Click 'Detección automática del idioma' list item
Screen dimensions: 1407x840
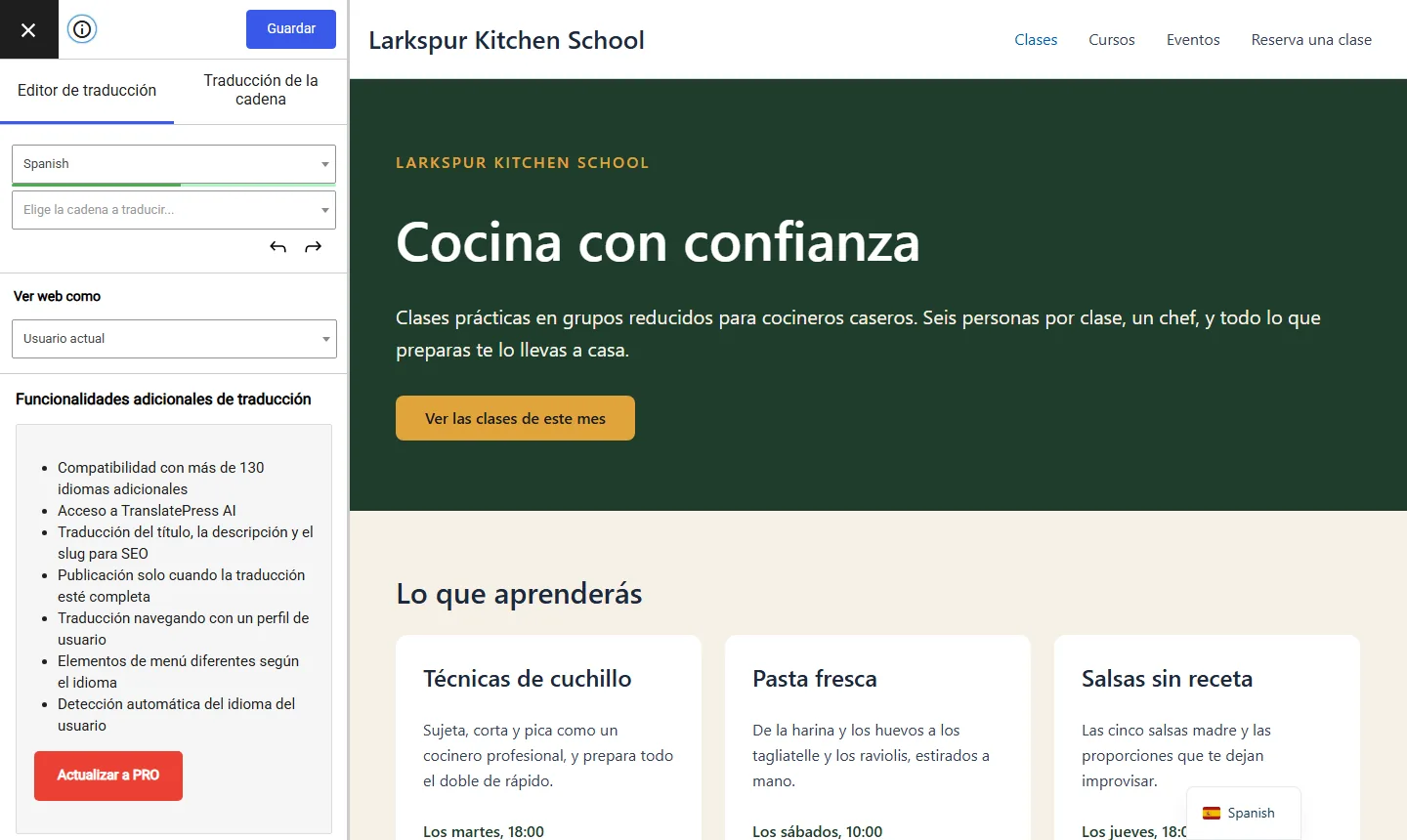[x=176, y=715]
